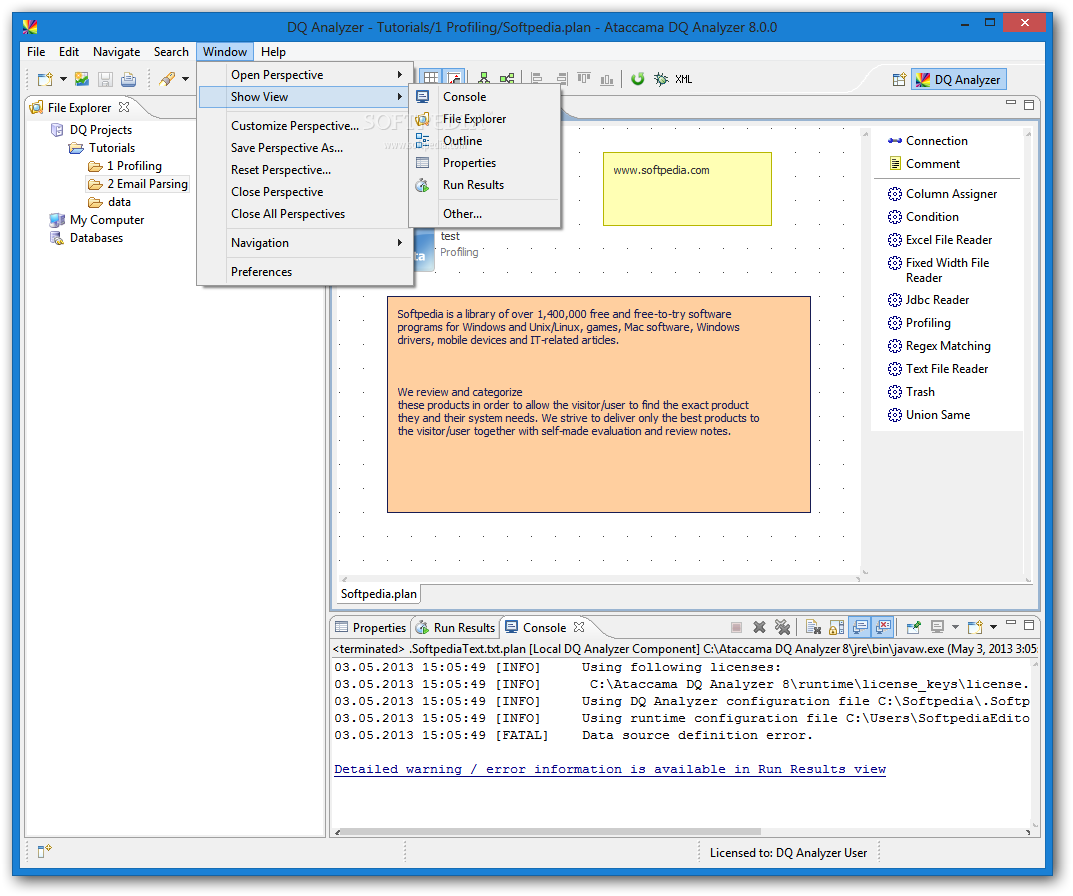
Task: Minimize the Console panel
Action: click(x=1011, y=624)
